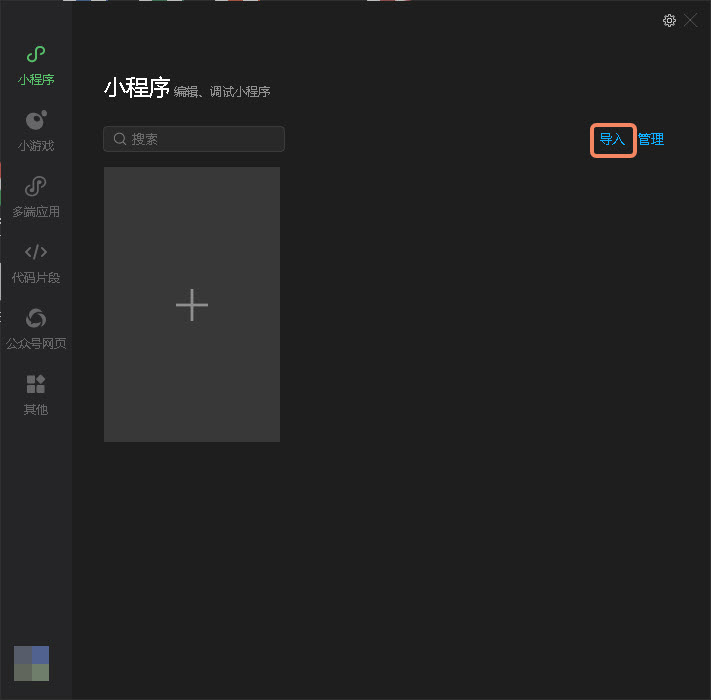Click the plus sign to create project

coord(192,305)
